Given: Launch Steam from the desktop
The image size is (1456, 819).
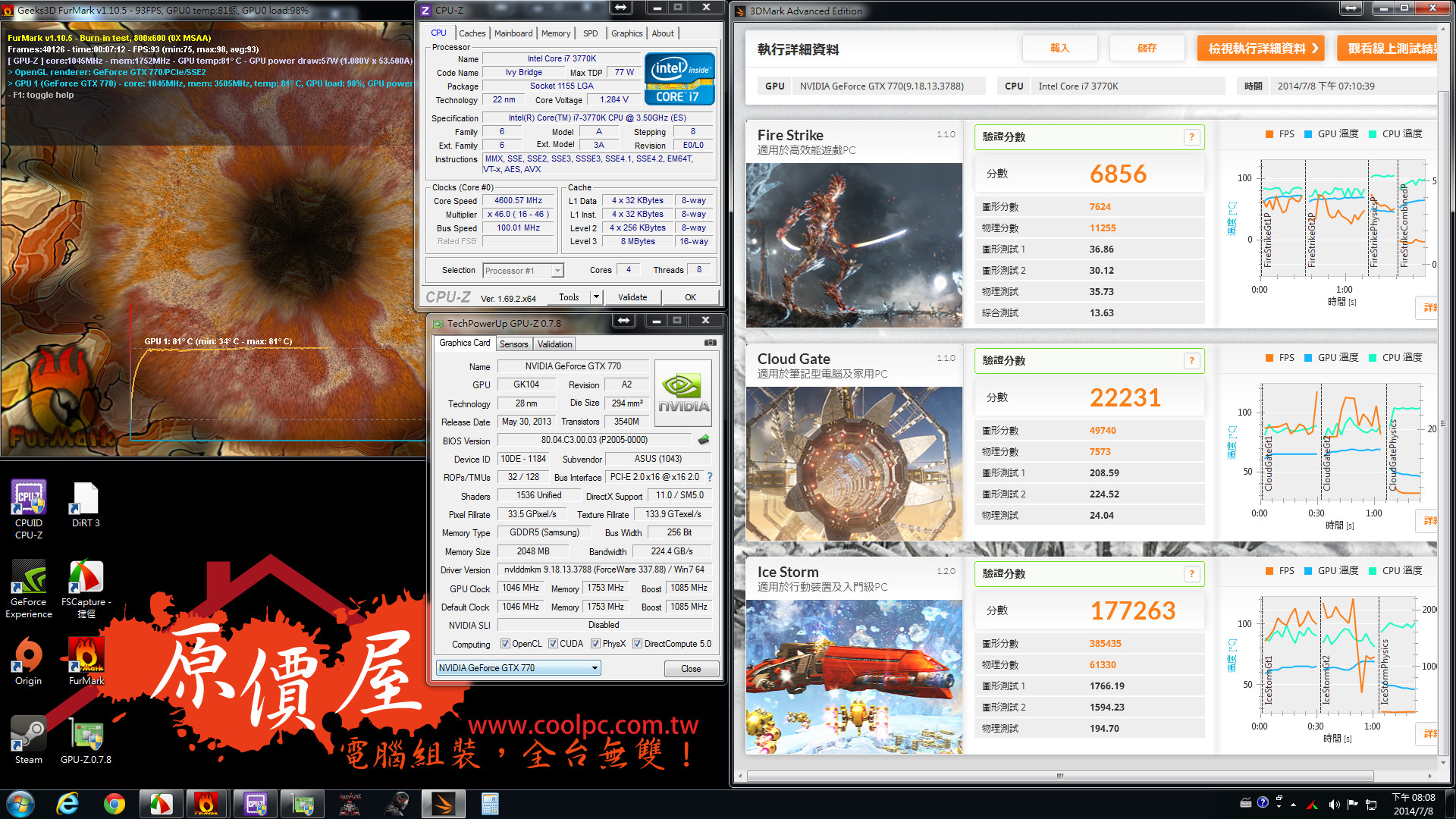Looking at the screenshot, I should (29, 739).
